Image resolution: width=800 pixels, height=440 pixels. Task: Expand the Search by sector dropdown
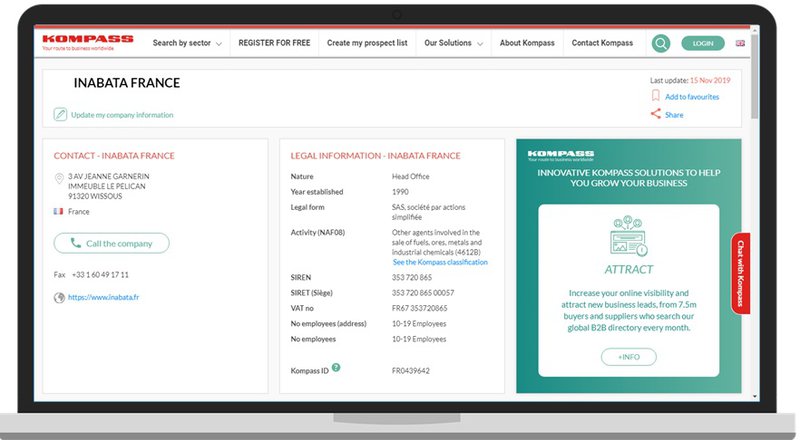(186, 43)
